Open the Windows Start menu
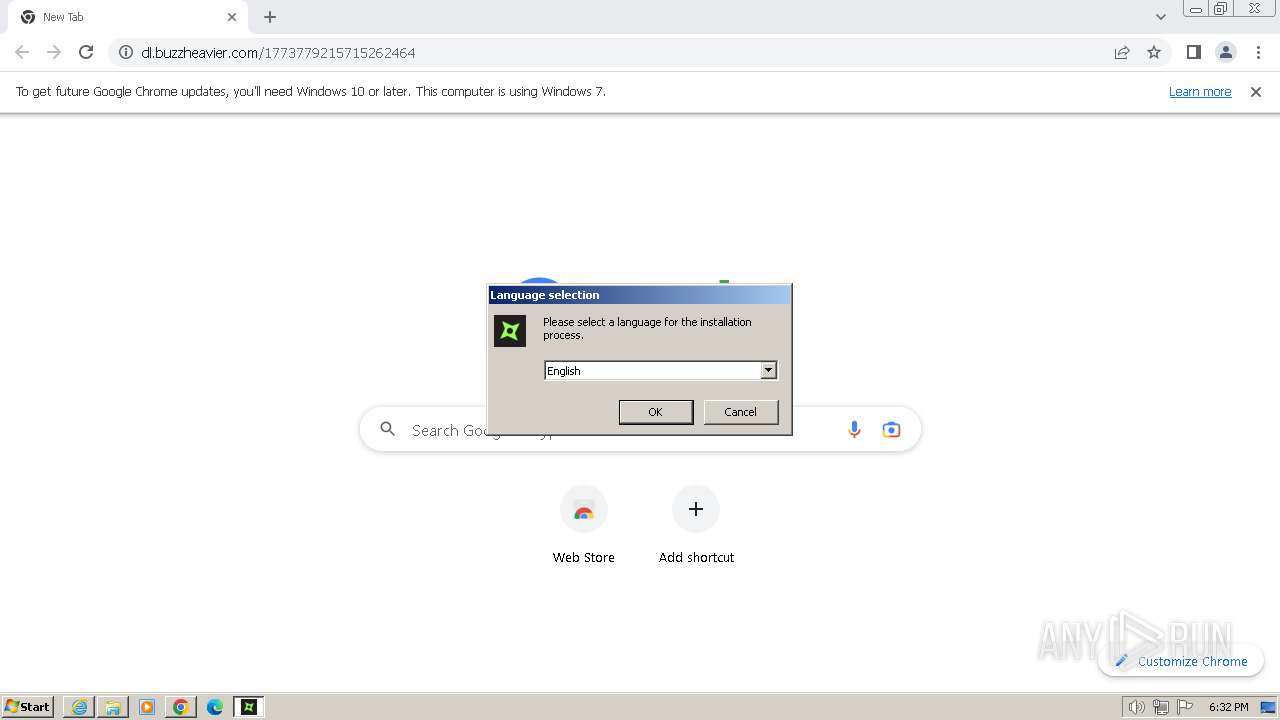 tap(27, 707)
